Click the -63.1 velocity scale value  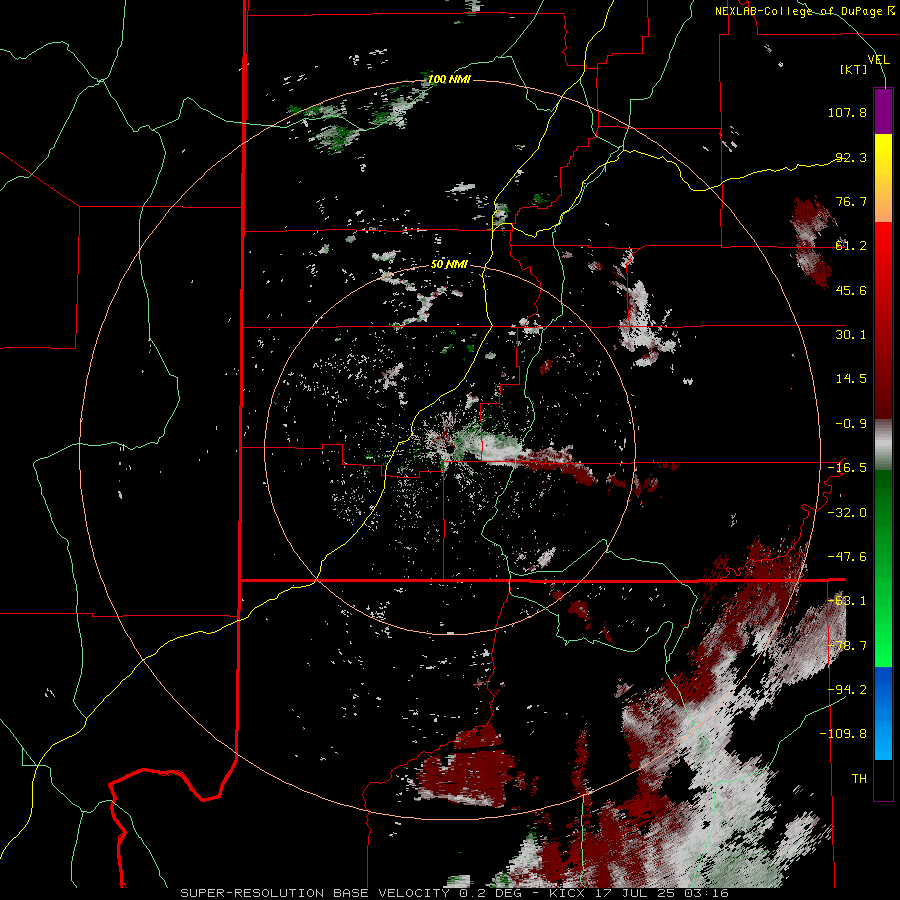847,601
